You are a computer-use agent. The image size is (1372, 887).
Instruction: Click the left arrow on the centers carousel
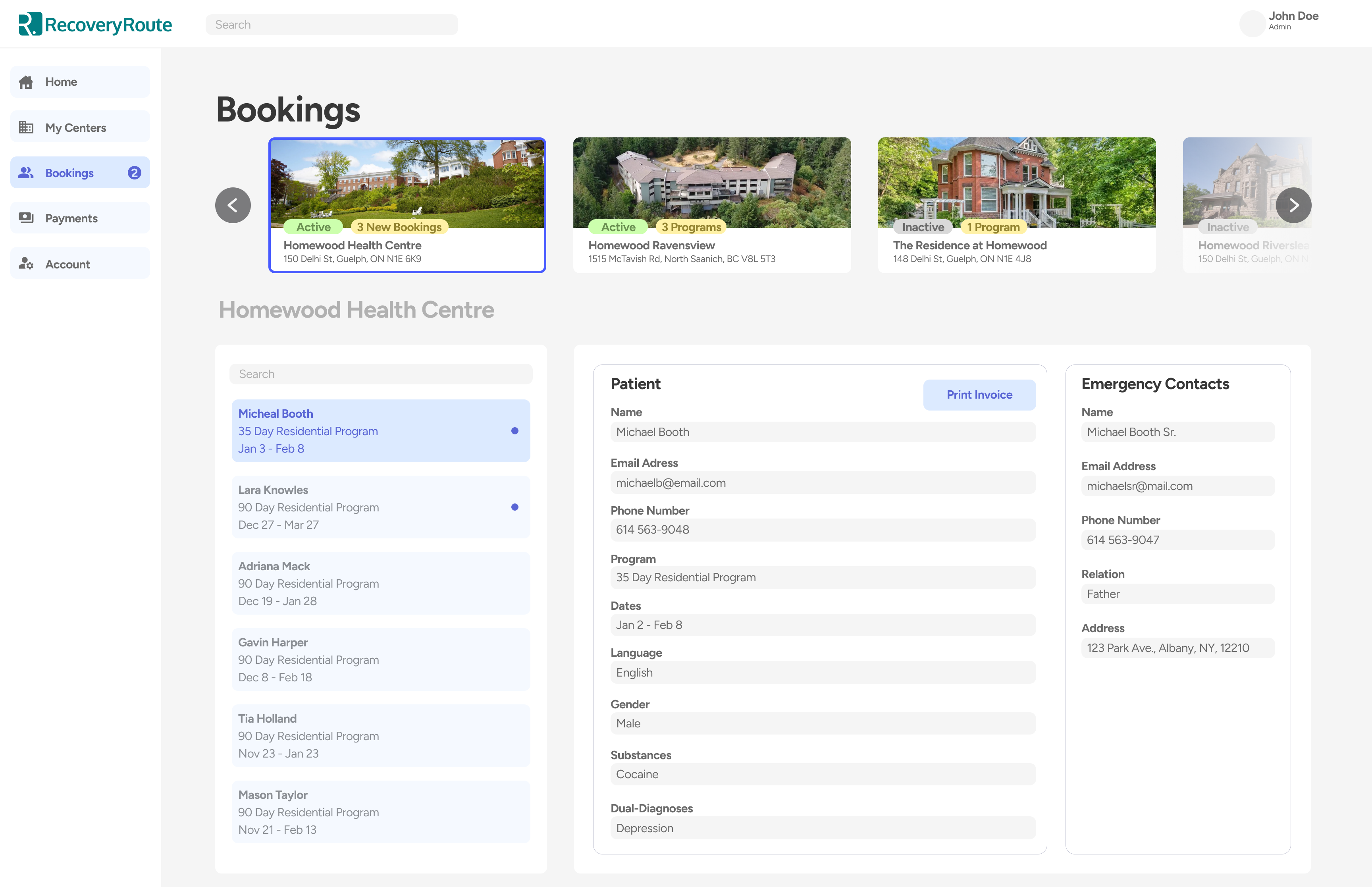click(x=233, y=204)
